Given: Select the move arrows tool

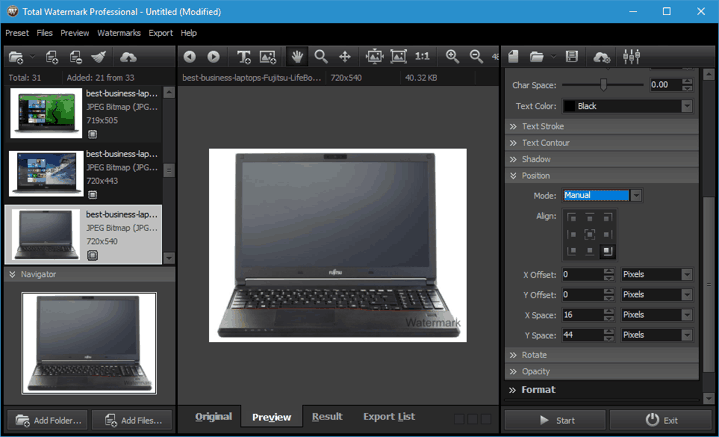Looking at the screenshot, I should pos(345,56).
